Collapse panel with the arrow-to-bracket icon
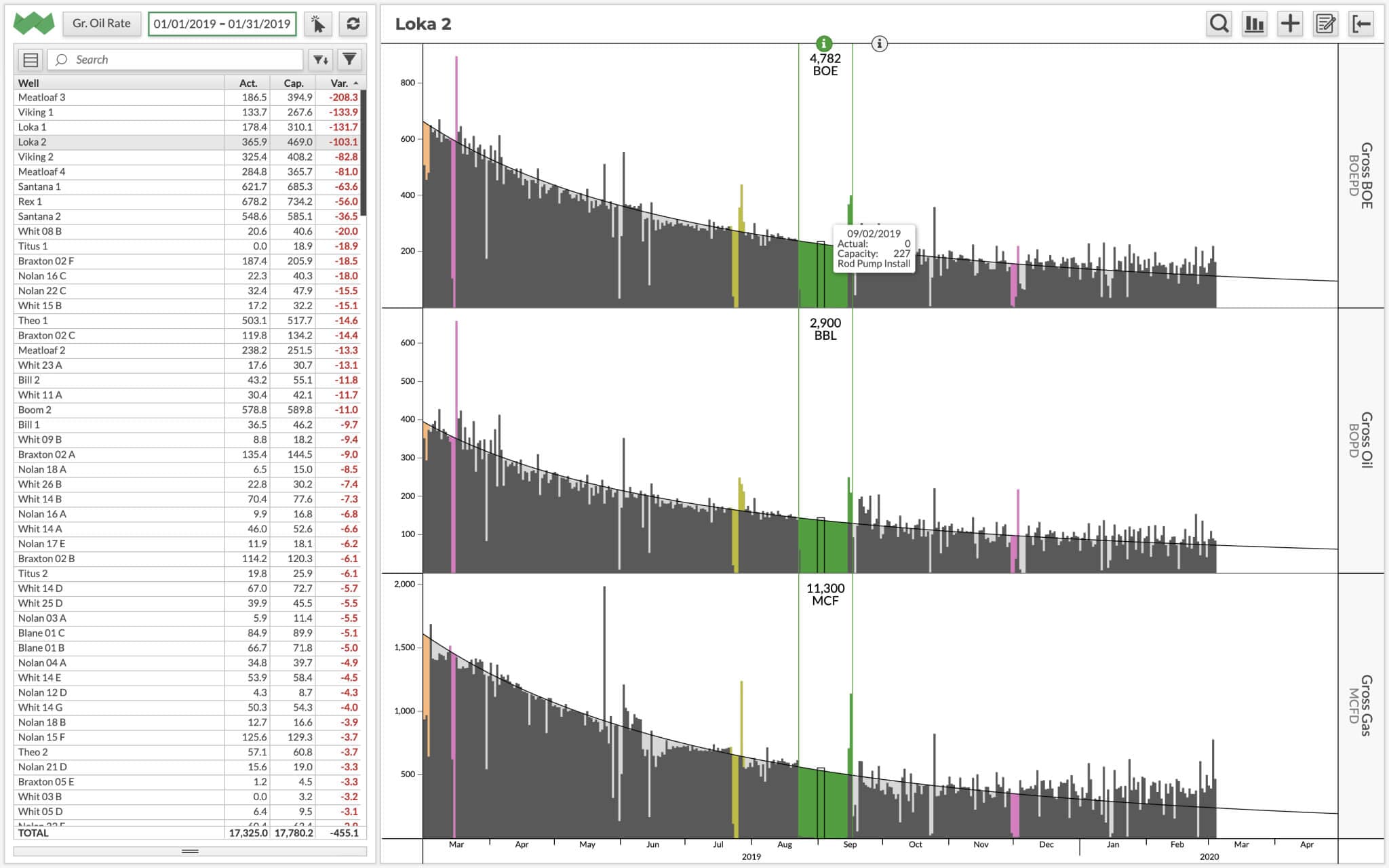This screenshot has height=868, width=1389. 1361,24
